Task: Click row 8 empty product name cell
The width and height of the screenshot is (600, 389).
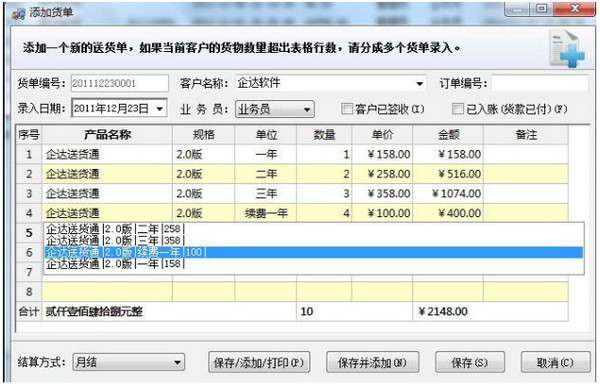Action: (108, 292)
